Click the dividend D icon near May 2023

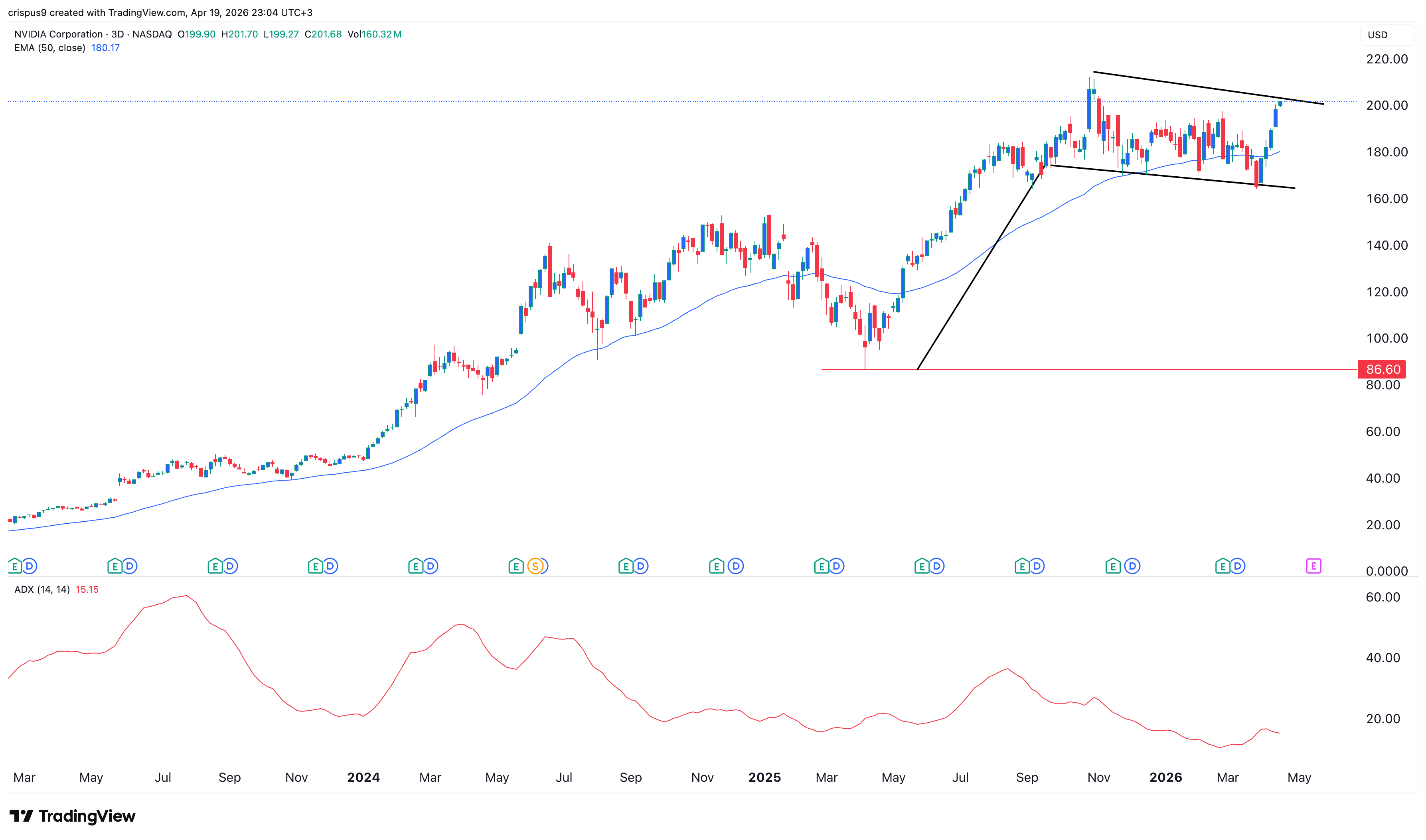pyautogui.click(x=130, y=566)
